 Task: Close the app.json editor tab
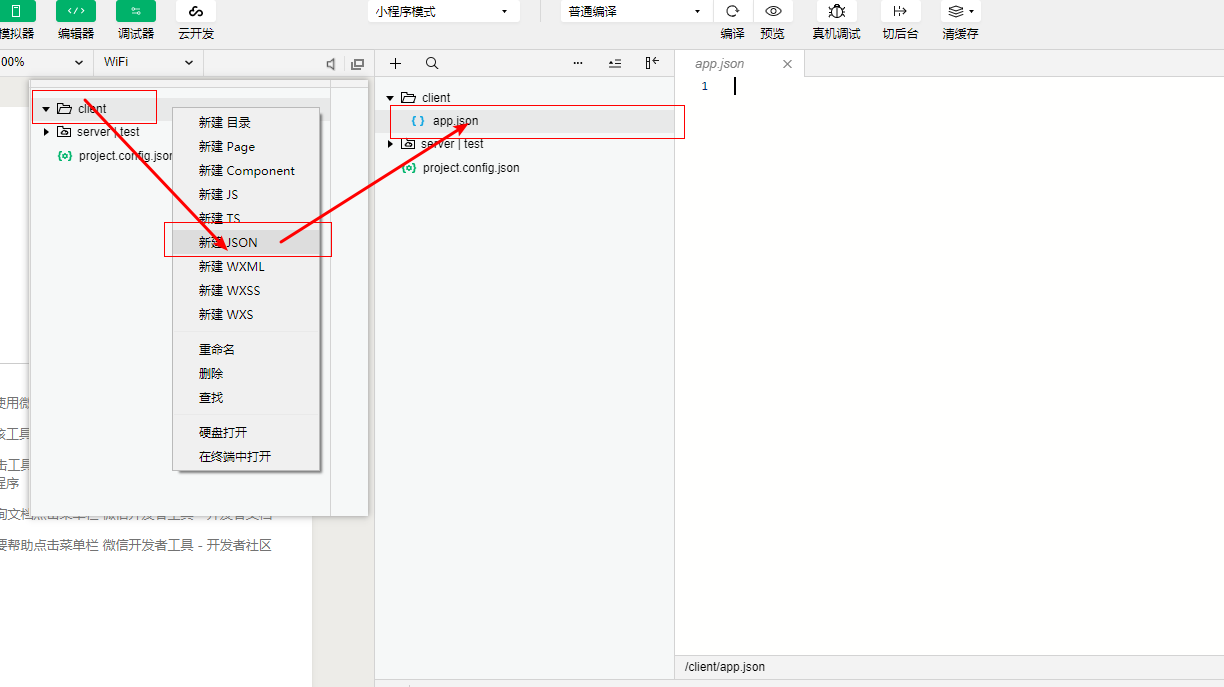787,64
